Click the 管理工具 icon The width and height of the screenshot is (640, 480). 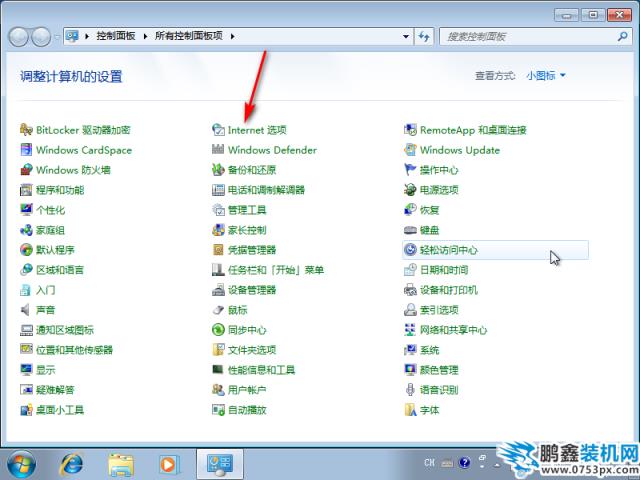point(218,210)
